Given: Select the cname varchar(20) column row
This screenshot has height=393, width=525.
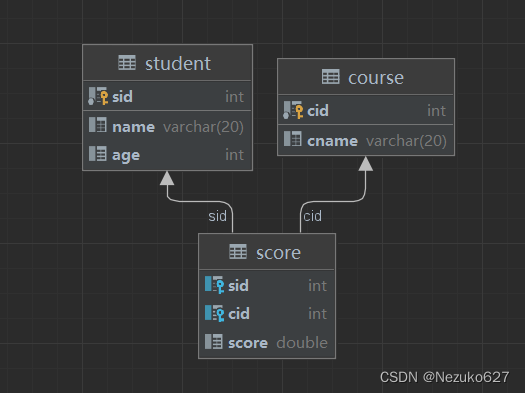Looking at the screenshot, I should click(x=366, y=141).
